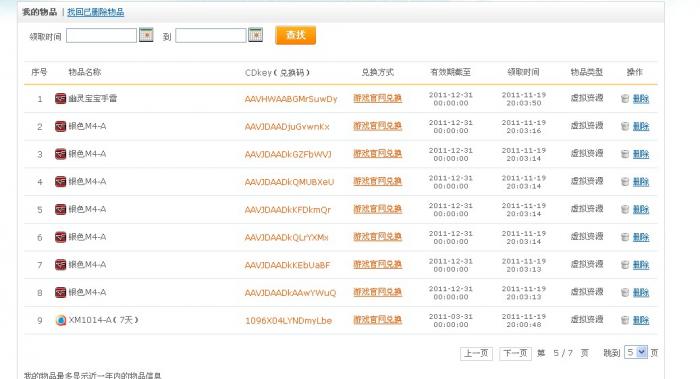Select CDkey AAVJDAADkKEbUaBF
700x379 pixels.
click(x=287, y=265)
